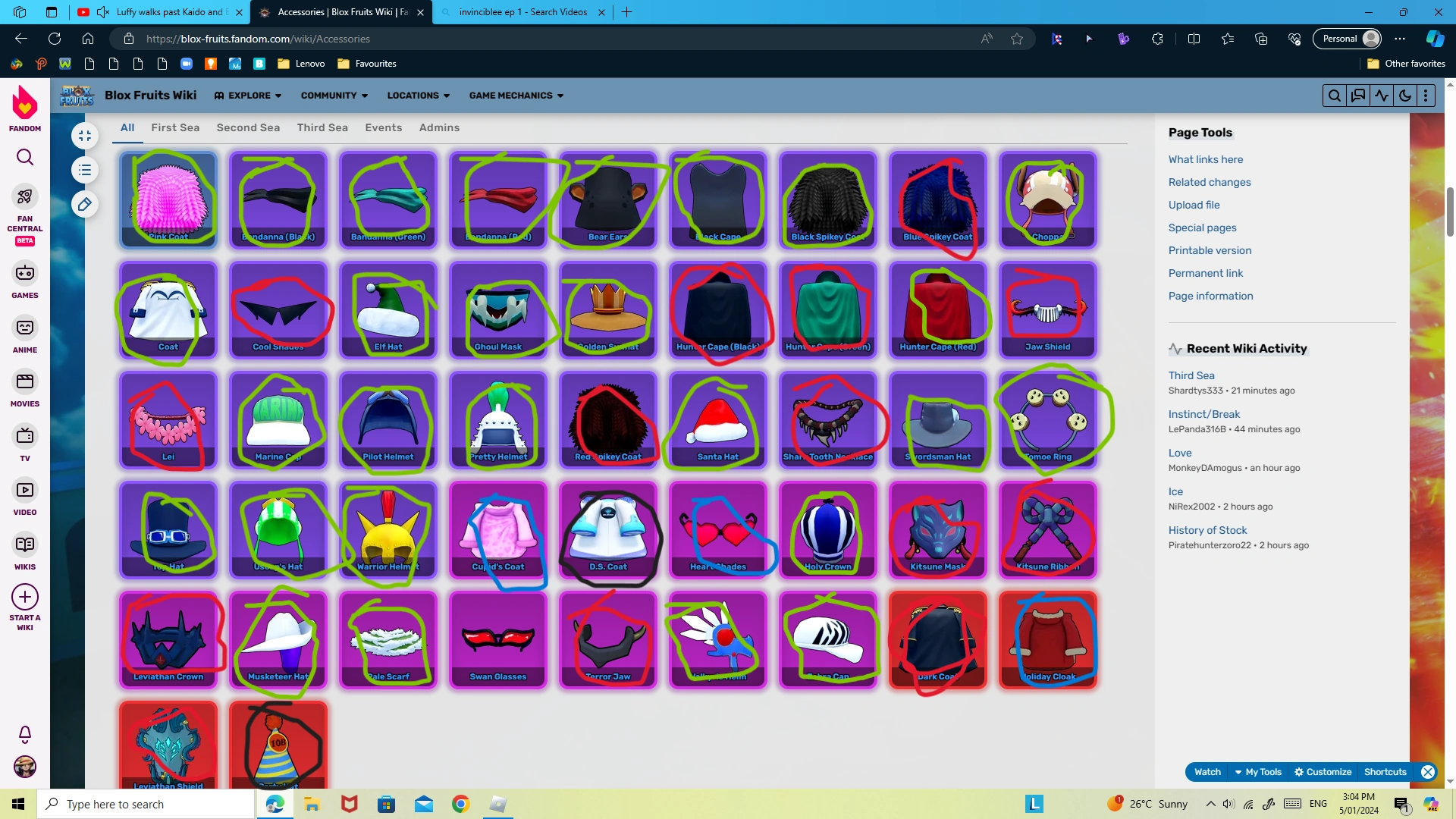Unmute the Luffy YouTube tab
The image size is (1456, 819).
click(102, 11)
